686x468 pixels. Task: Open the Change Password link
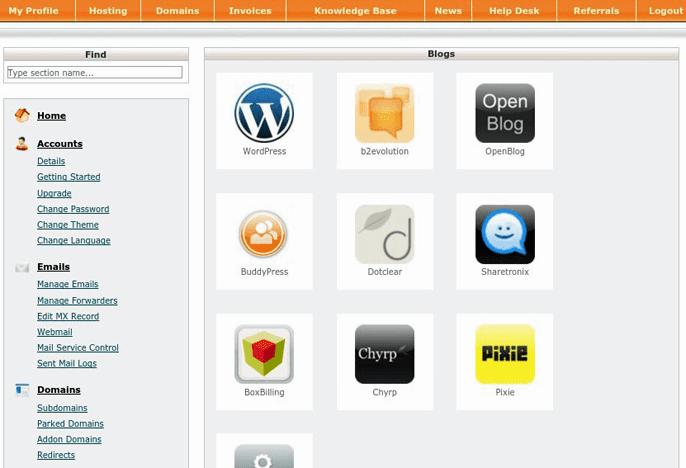pos(73,209)
